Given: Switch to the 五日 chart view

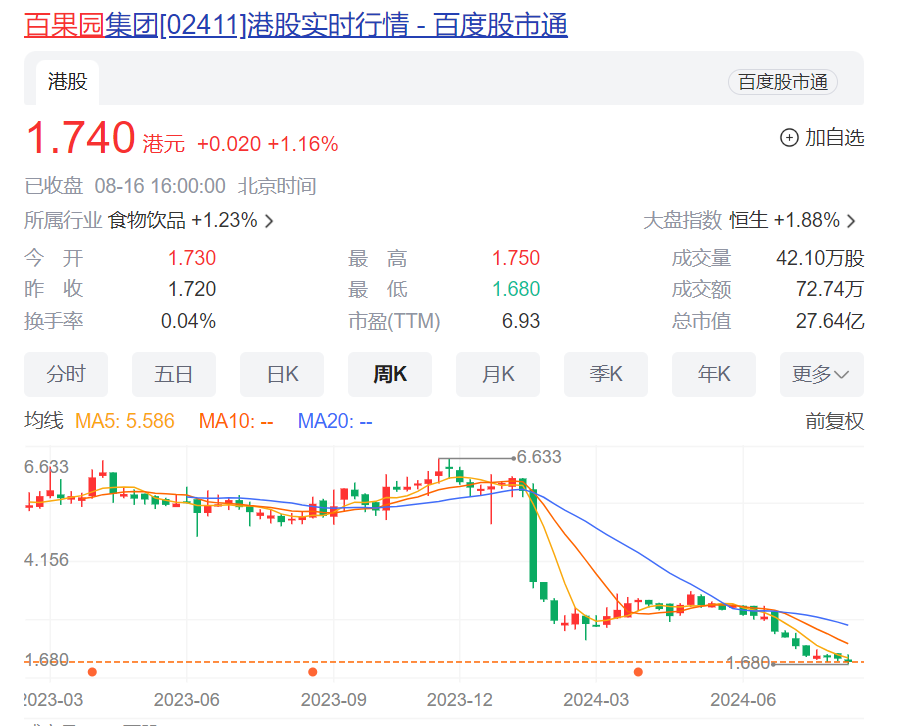Looking at the screenshot, I should tap(174, 374).
